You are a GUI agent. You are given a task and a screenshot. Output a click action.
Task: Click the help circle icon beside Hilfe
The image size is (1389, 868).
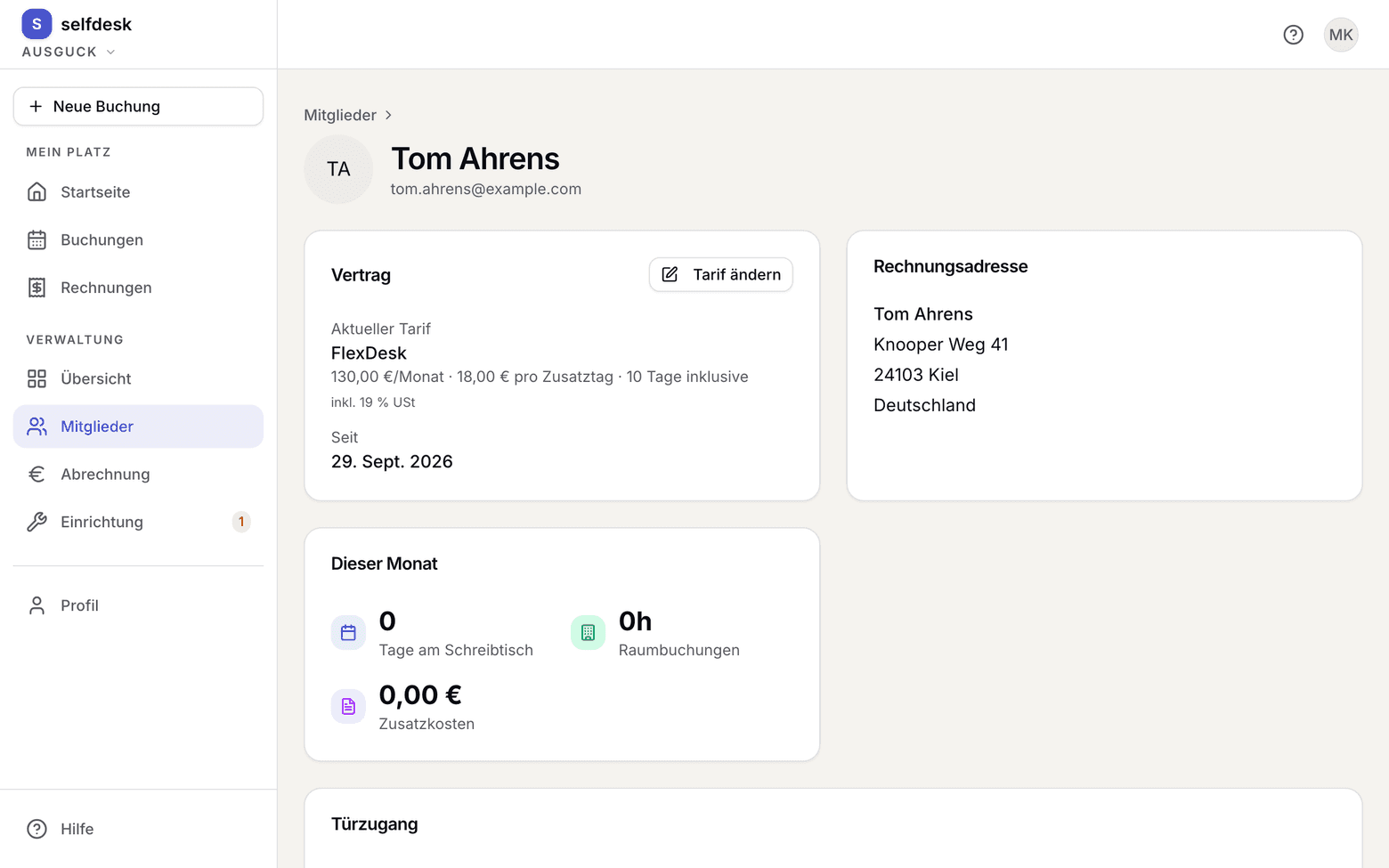pyautogui.click(x=37, y=829)
